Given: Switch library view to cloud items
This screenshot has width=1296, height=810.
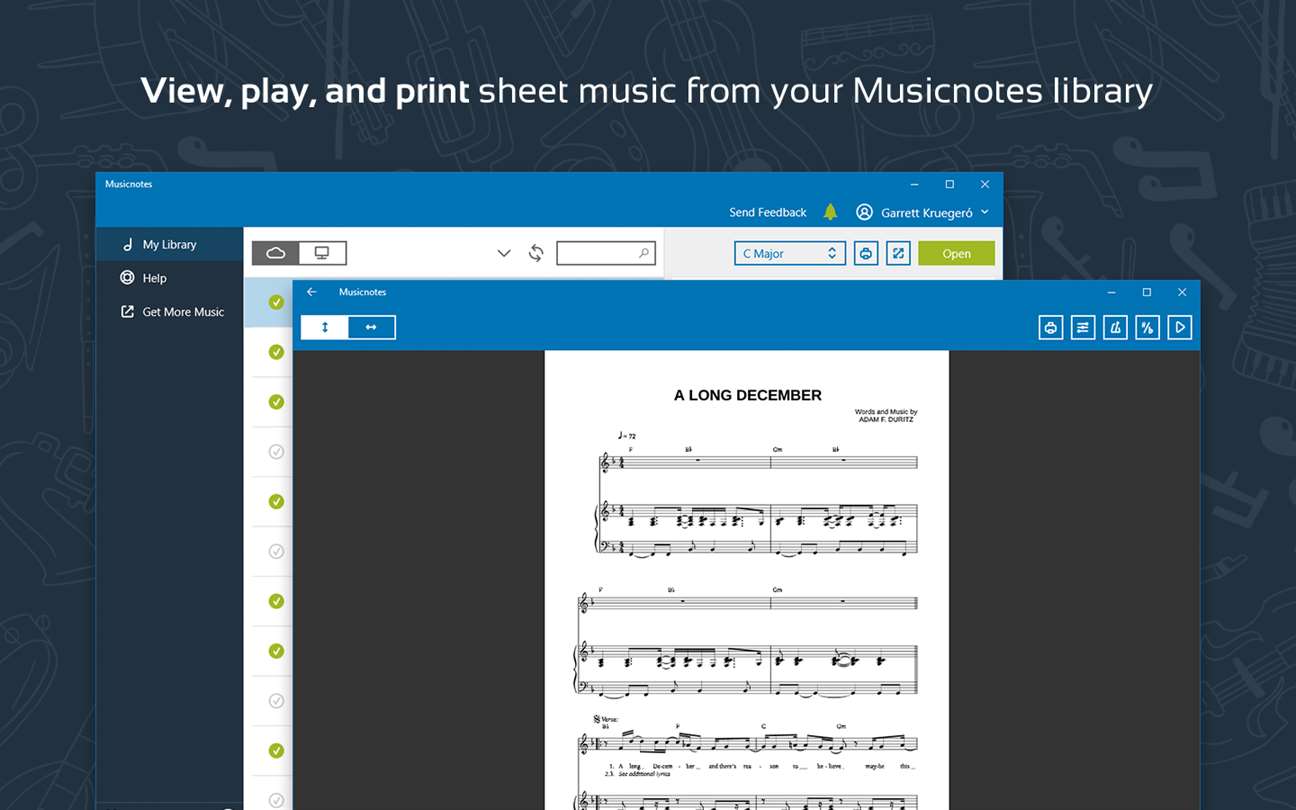Looking at the screenshot, I should point(276,253).
